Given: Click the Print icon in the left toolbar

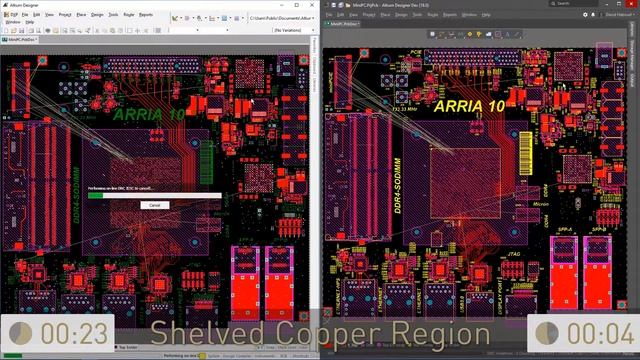Looking at the screenshot, I should click(x=31, y=31).
